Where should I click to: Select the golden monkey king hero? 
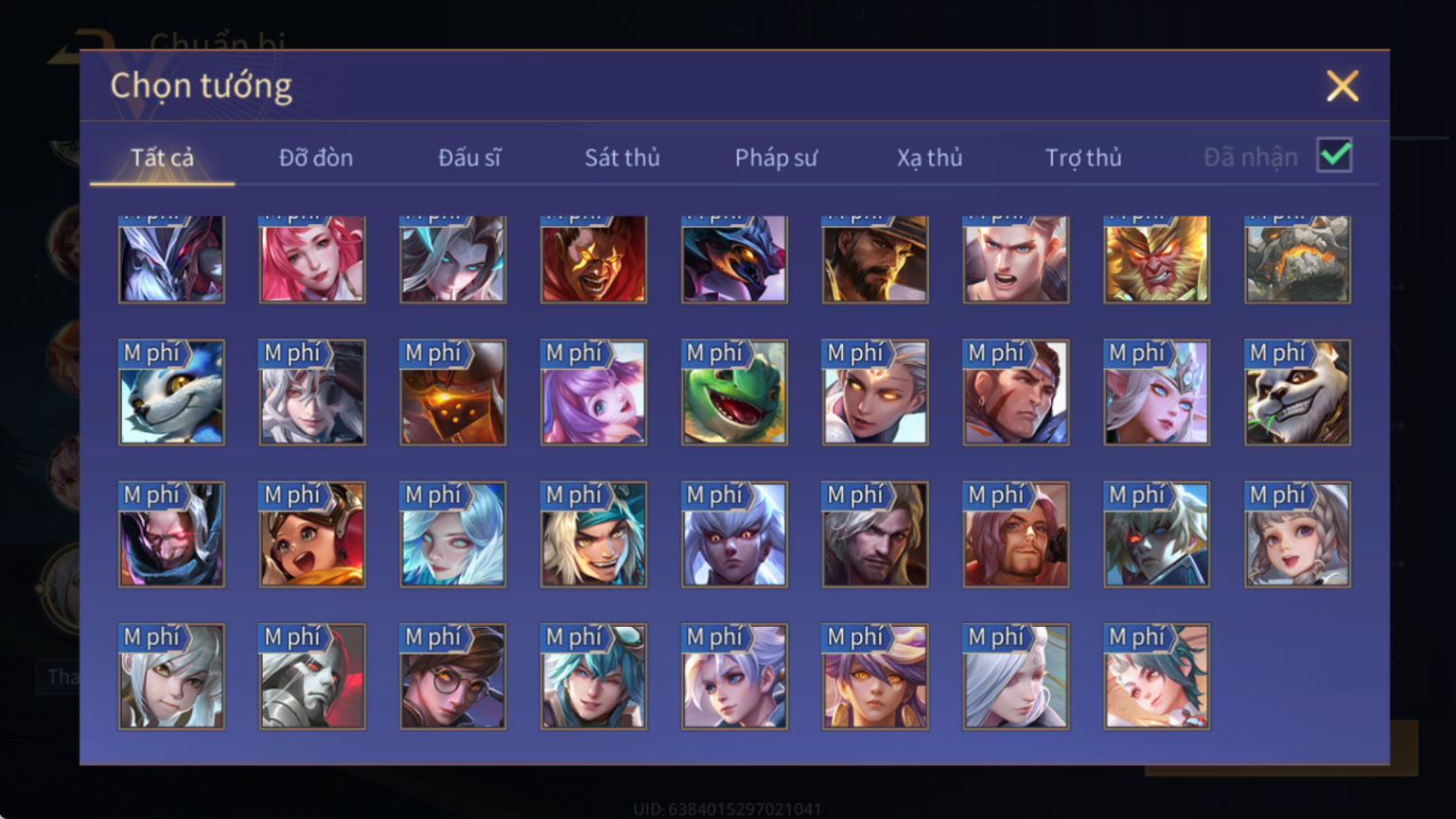(x=1156, y=258)
